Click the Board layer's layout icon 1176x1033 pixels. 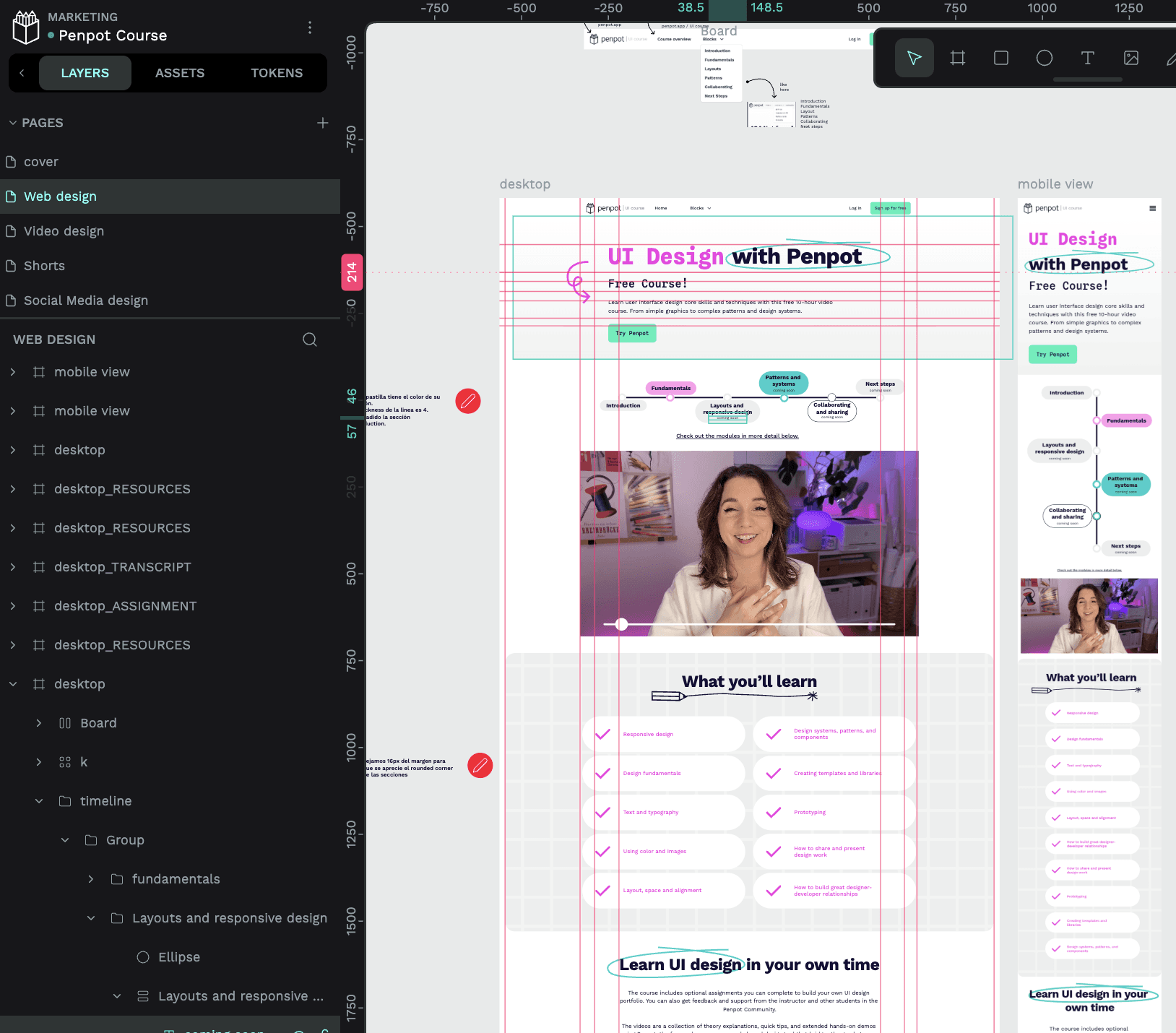pyautogui.click(x=65, y=723)
